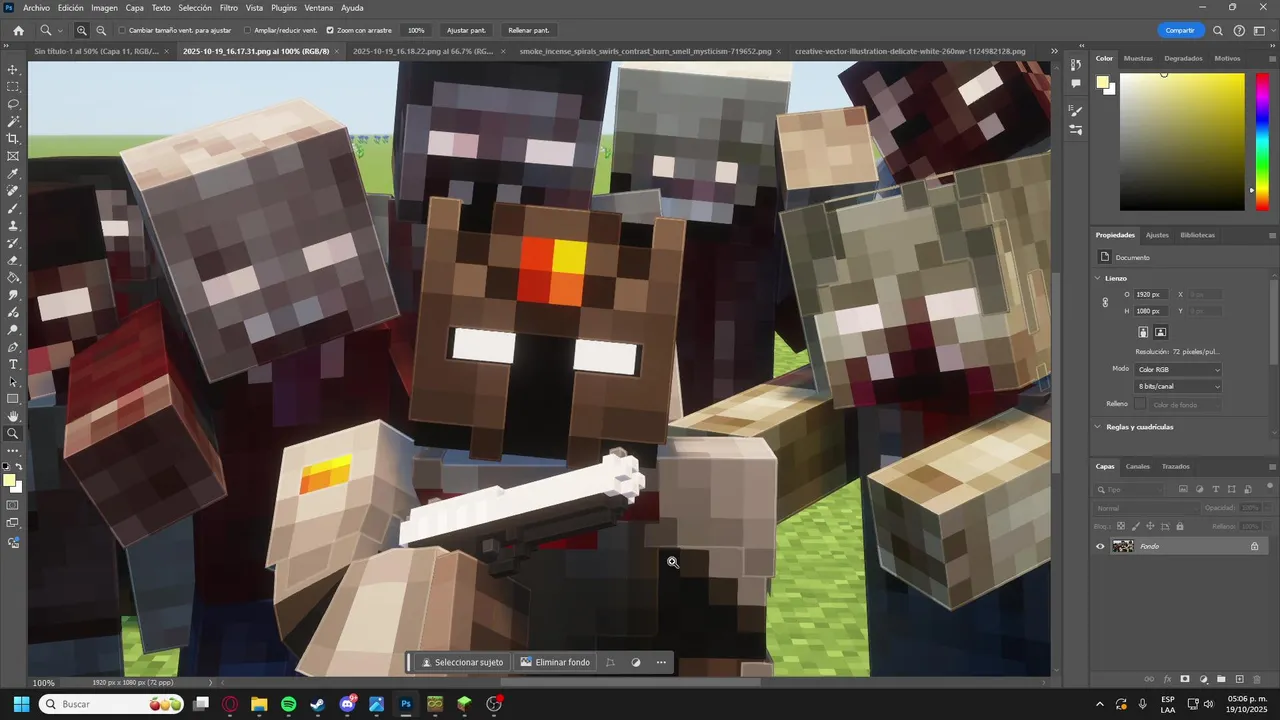Click the hue slider strip in Color panel
The image size is (1280, 720).
1263,140
